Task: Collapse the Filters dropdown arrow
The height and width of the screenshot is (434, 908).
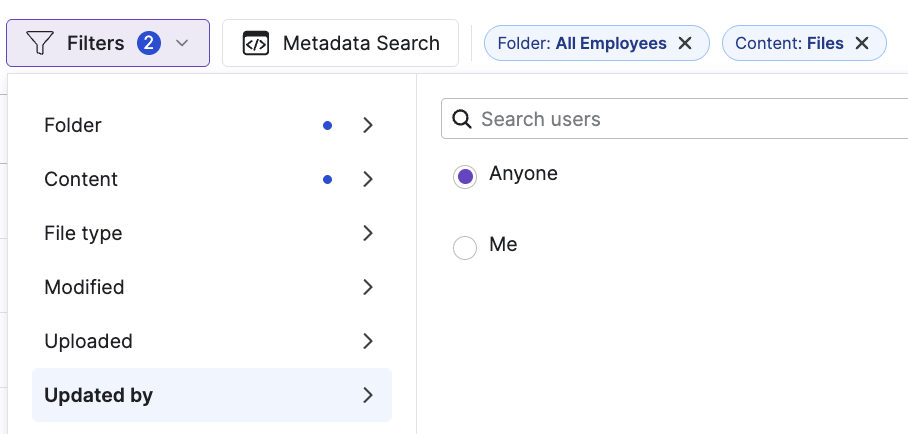Action: (182, 44)
